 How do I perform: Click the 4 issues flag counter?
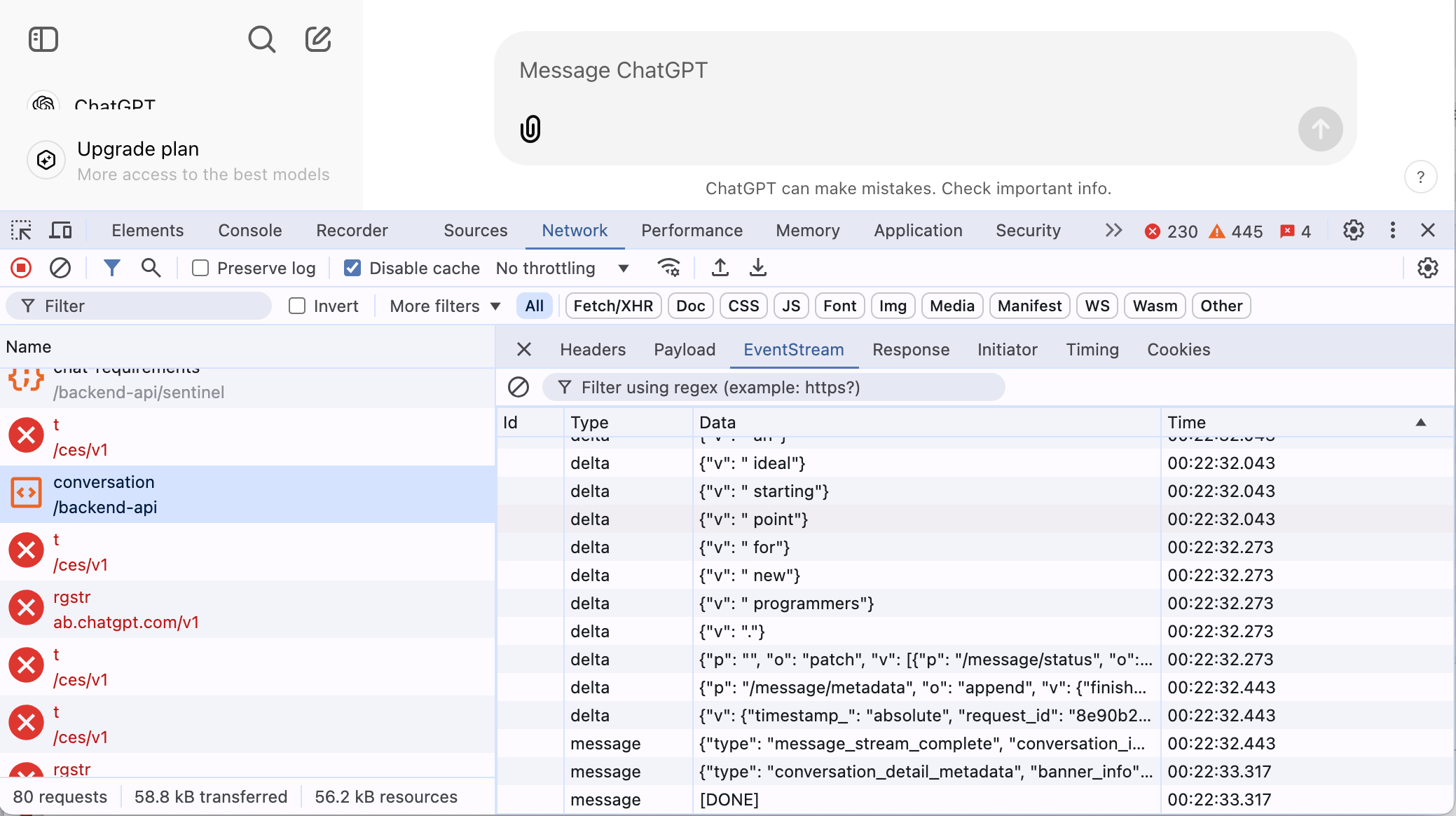coord(1295,231)
